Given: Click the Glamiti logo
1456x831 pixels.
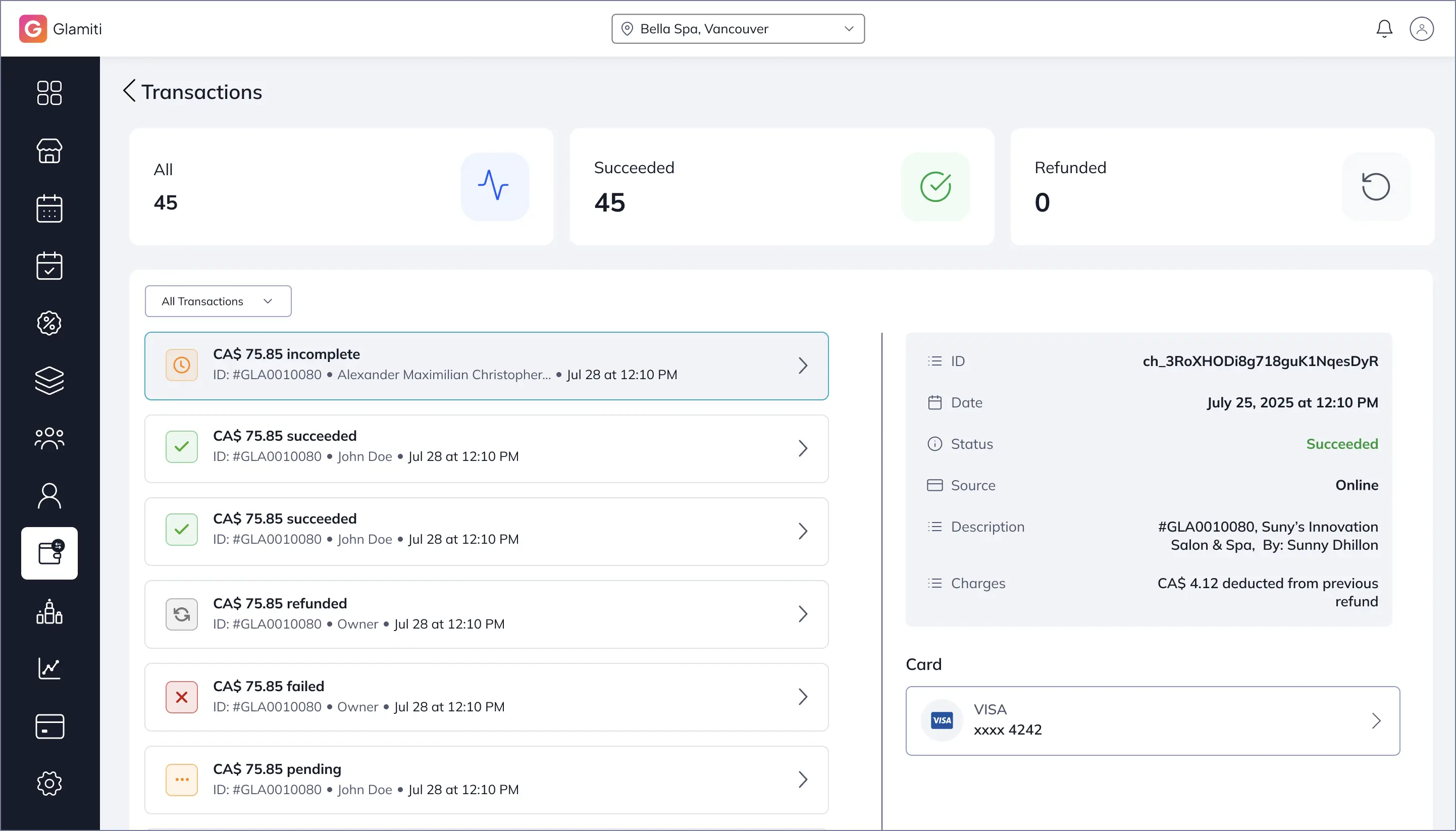Looking at the screenshot, I should tap(33, 29).
